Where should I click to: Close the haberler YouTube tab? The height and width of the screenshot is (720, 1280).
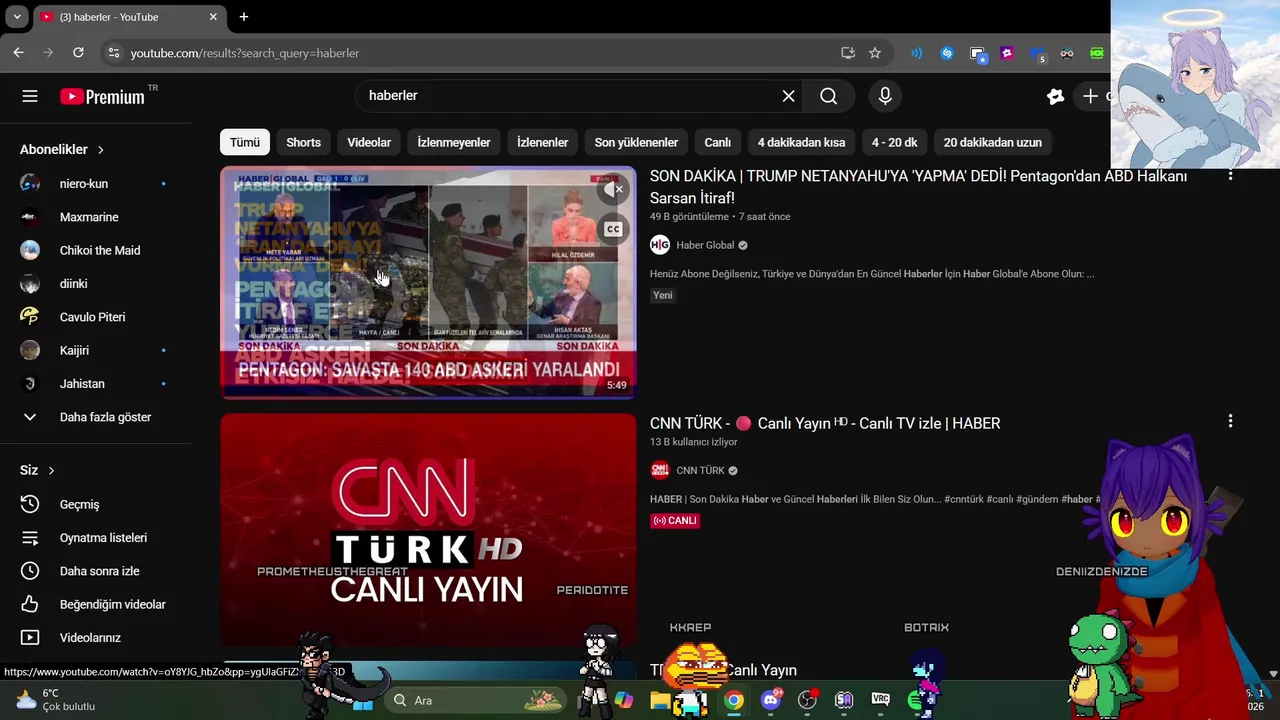[213, 17]
